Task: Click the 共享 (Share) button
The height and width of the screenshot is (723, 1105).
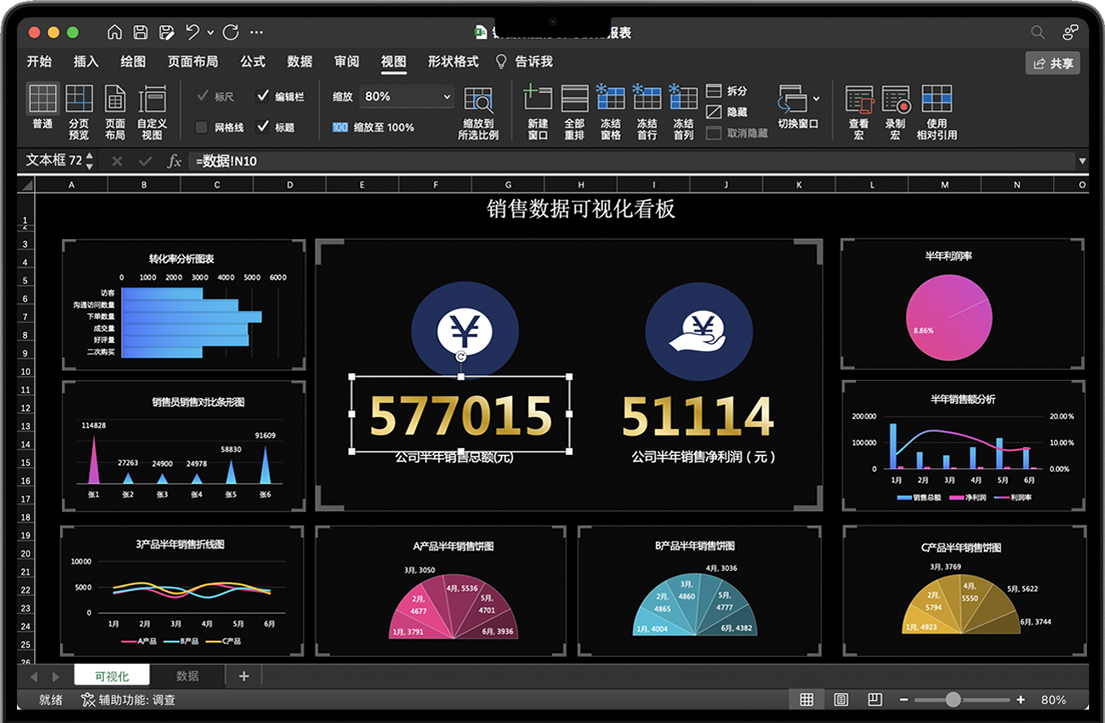Action: click(1053, 63)
